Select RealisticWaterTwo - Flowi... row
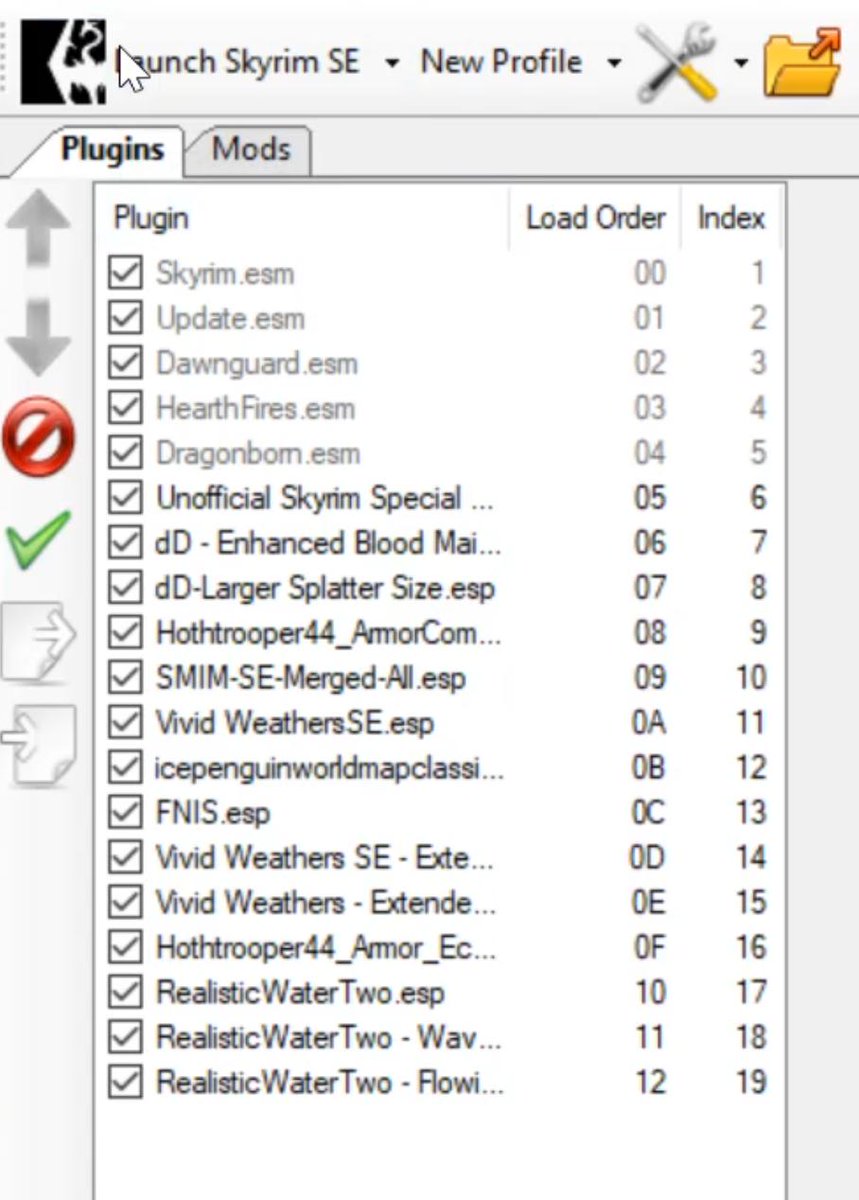This screenshot has width=859, height=1200. point(439,1083)
